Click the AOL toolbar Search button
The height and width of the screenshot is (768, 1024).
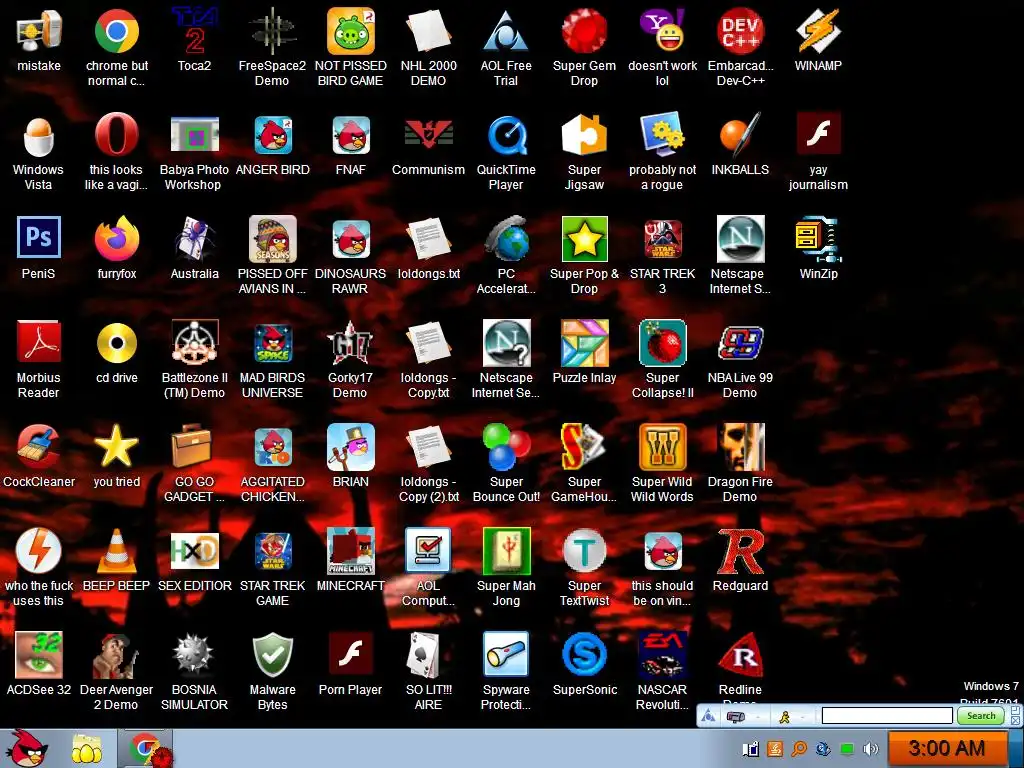pyautogui.click(x=981, y=716)
